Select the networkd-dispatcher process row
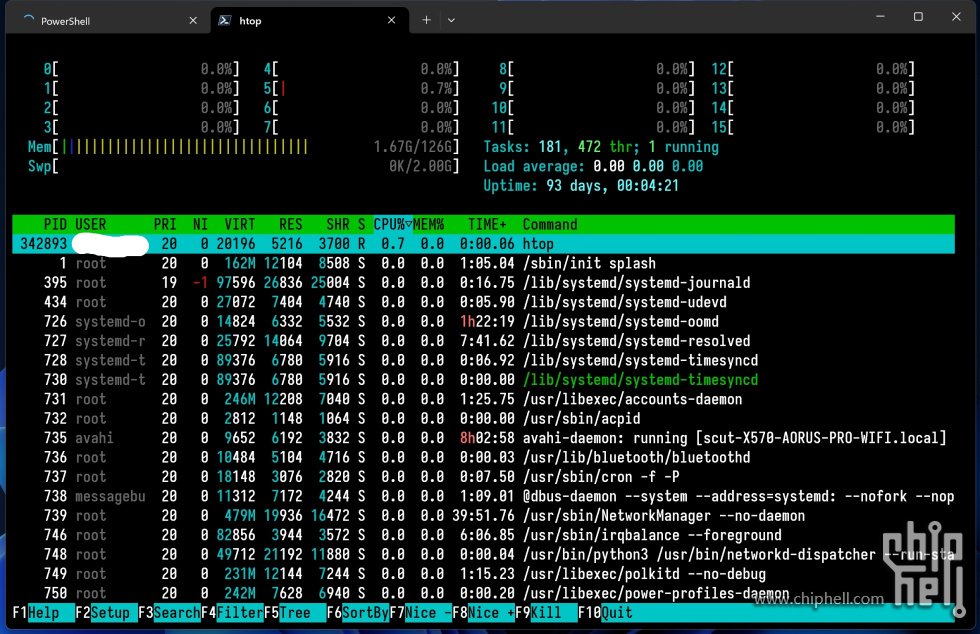Image resolution: width=980 pixels, height=634 pixels. point(483,554)
